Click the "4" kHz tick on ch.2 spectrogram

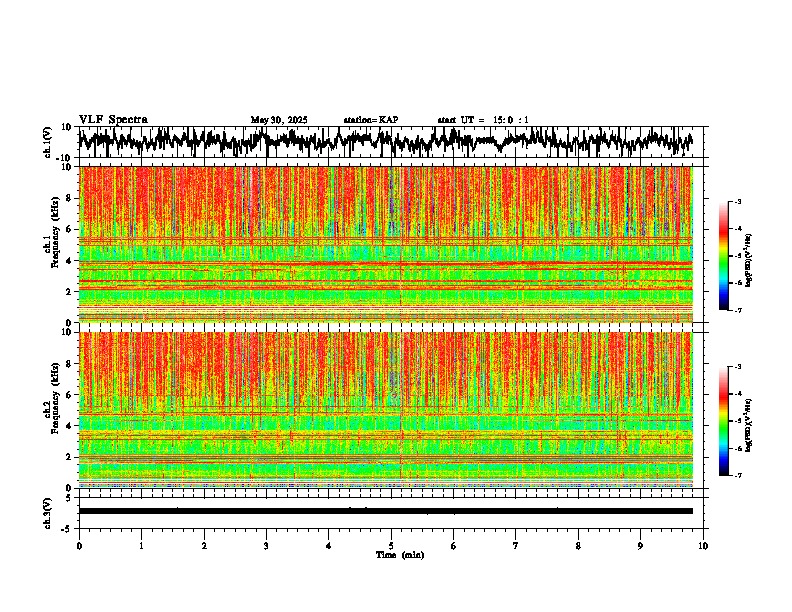(69, 426)
